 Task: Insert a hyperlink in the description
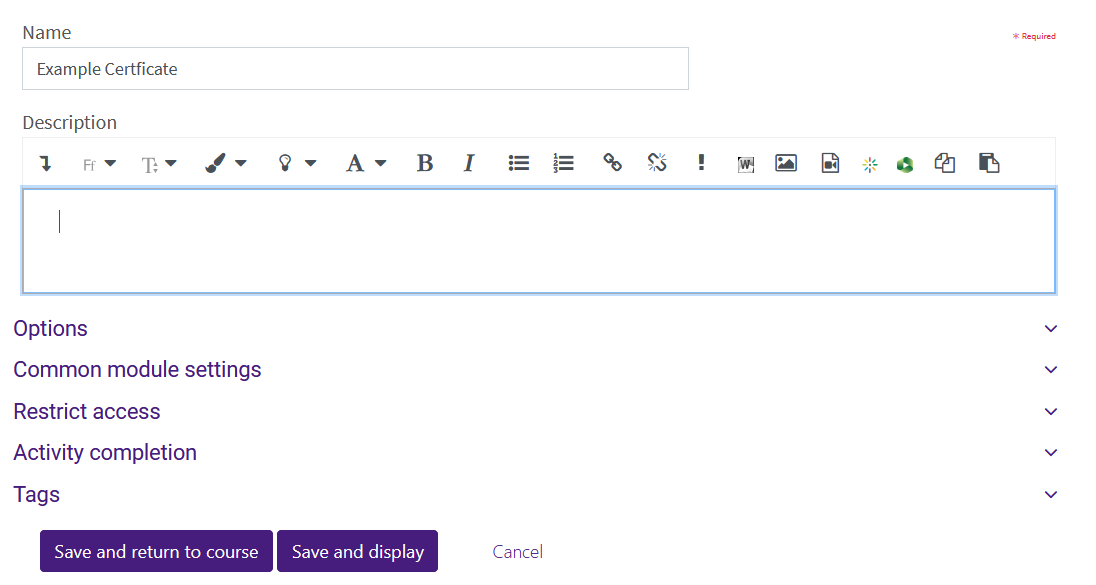point(612,162)
